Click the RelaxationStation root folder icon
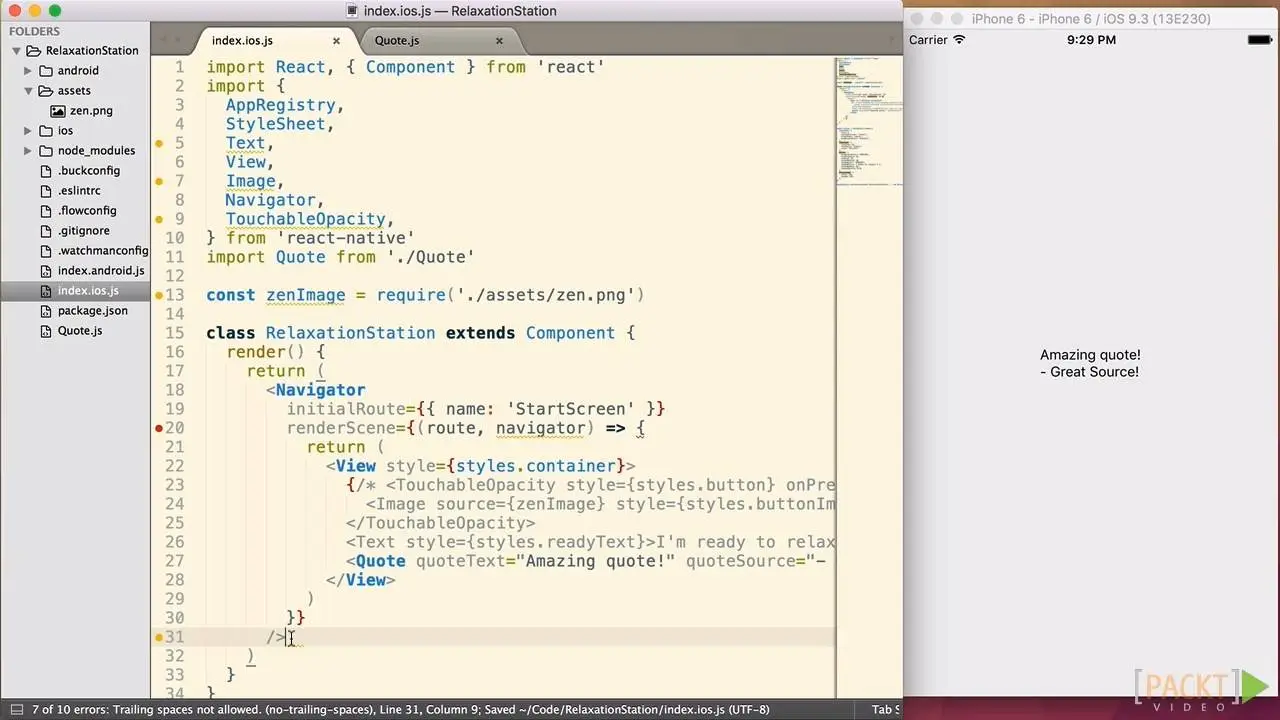Image resolution: width=1280 pixels, height=720 pixels. tap(34, 51)
